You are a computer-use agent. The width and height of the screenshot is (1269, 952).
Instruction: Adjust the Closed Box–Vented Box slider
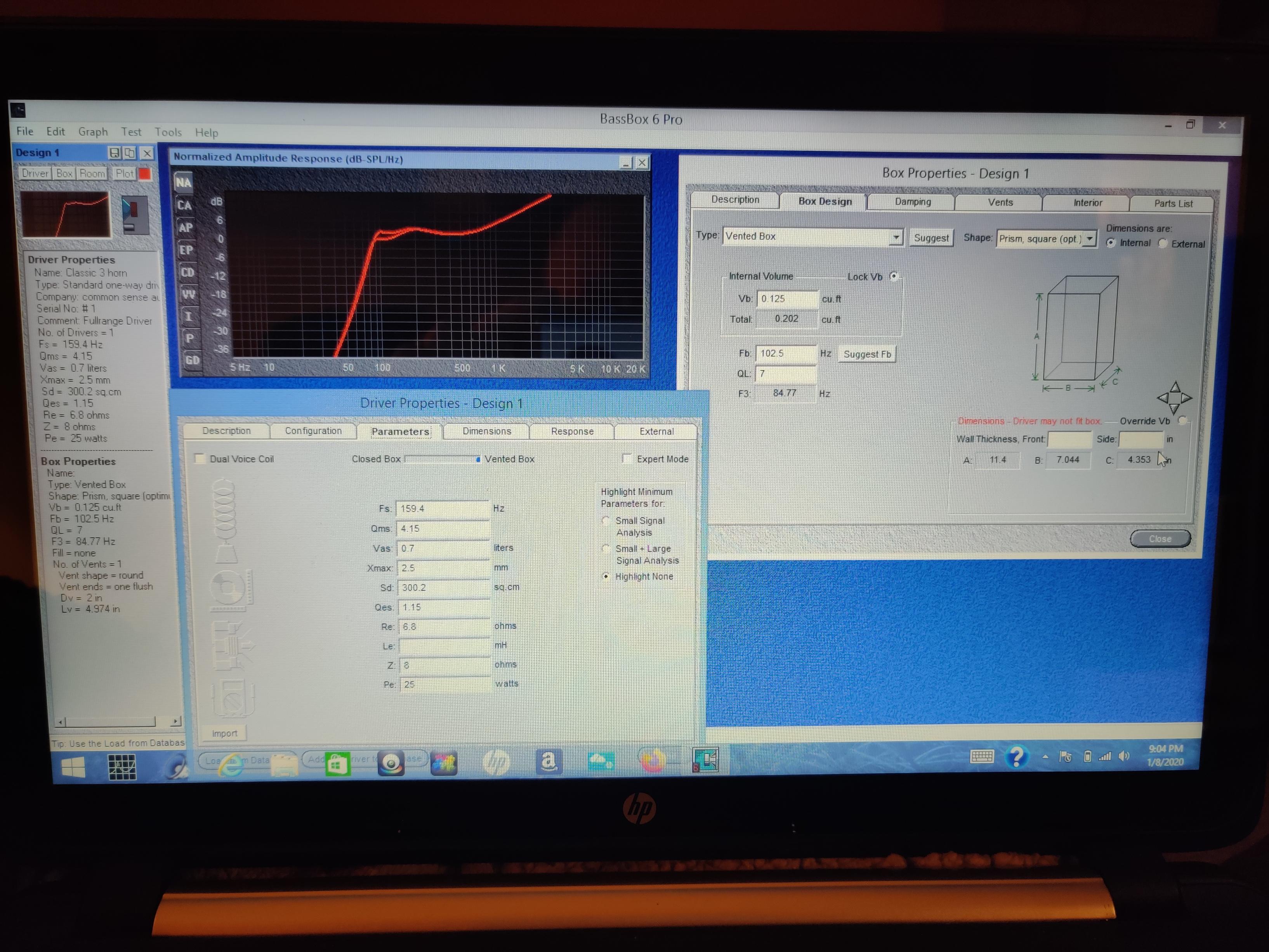tap(442, 459)
